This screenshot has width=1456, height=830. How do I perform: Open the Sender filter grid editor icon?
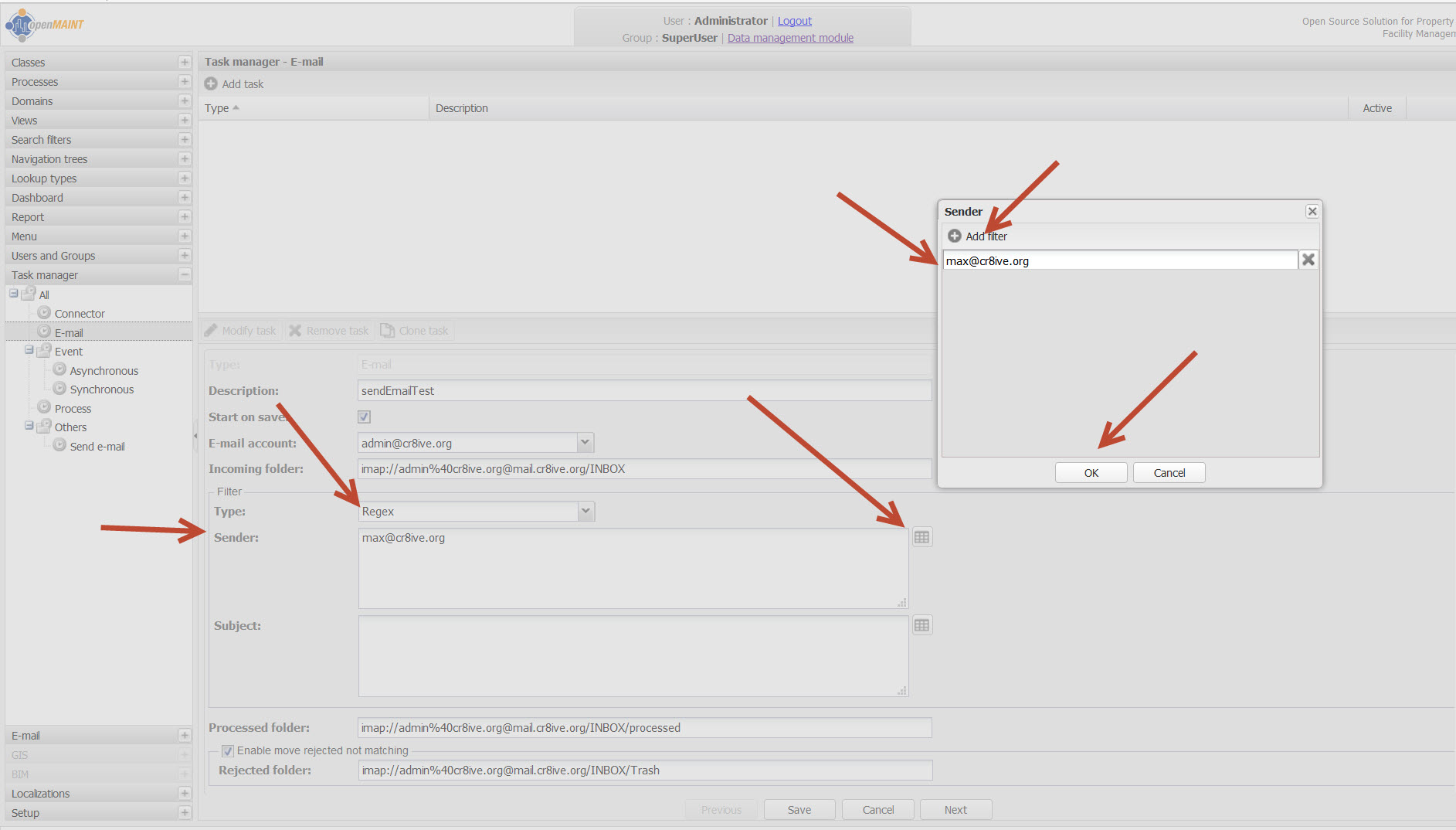[x=921, y=538]
